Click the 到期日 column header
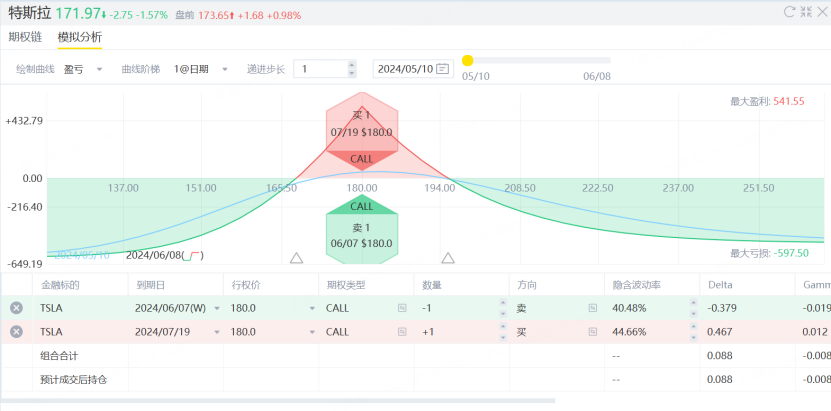The image size is (831, 411). pyautogui.click(x=151, y=285)
